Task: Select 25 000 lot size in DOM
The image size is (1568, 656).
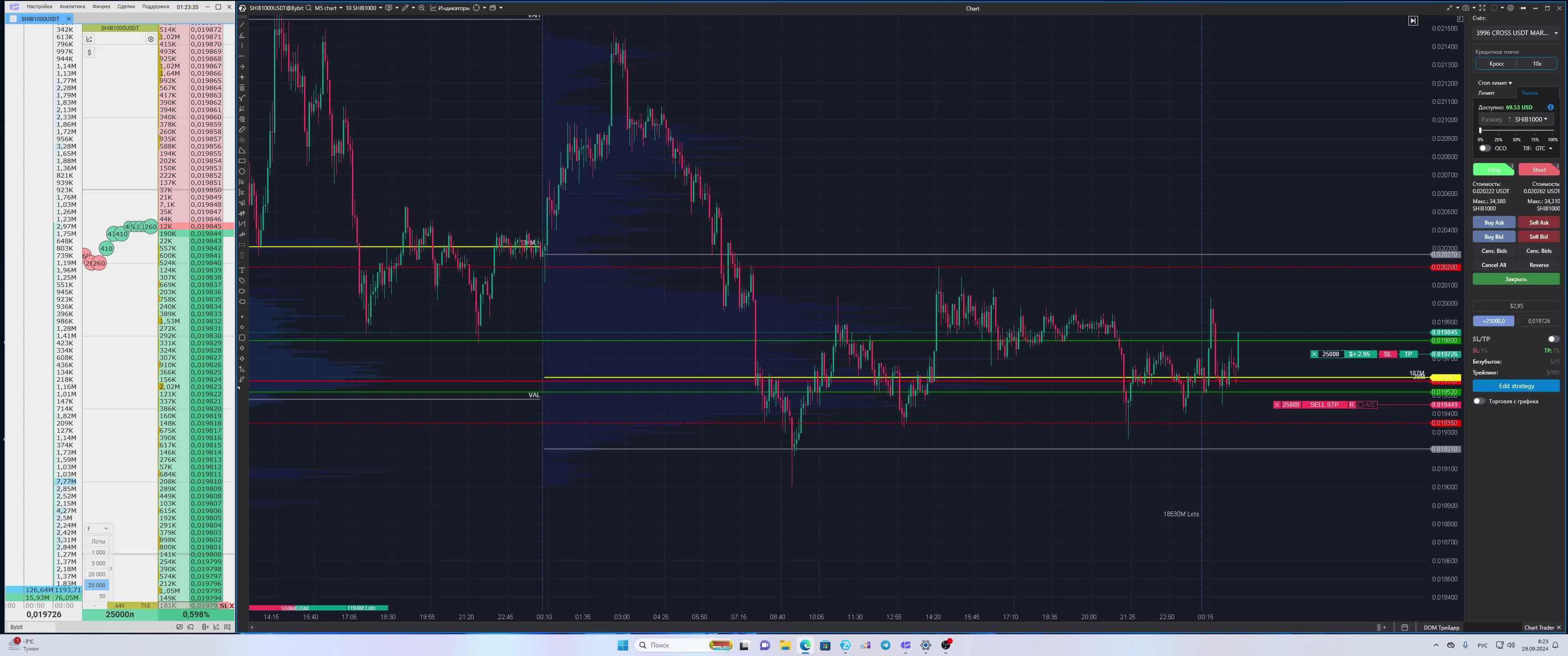Action: pyautogui.click(x=96, y=585)
